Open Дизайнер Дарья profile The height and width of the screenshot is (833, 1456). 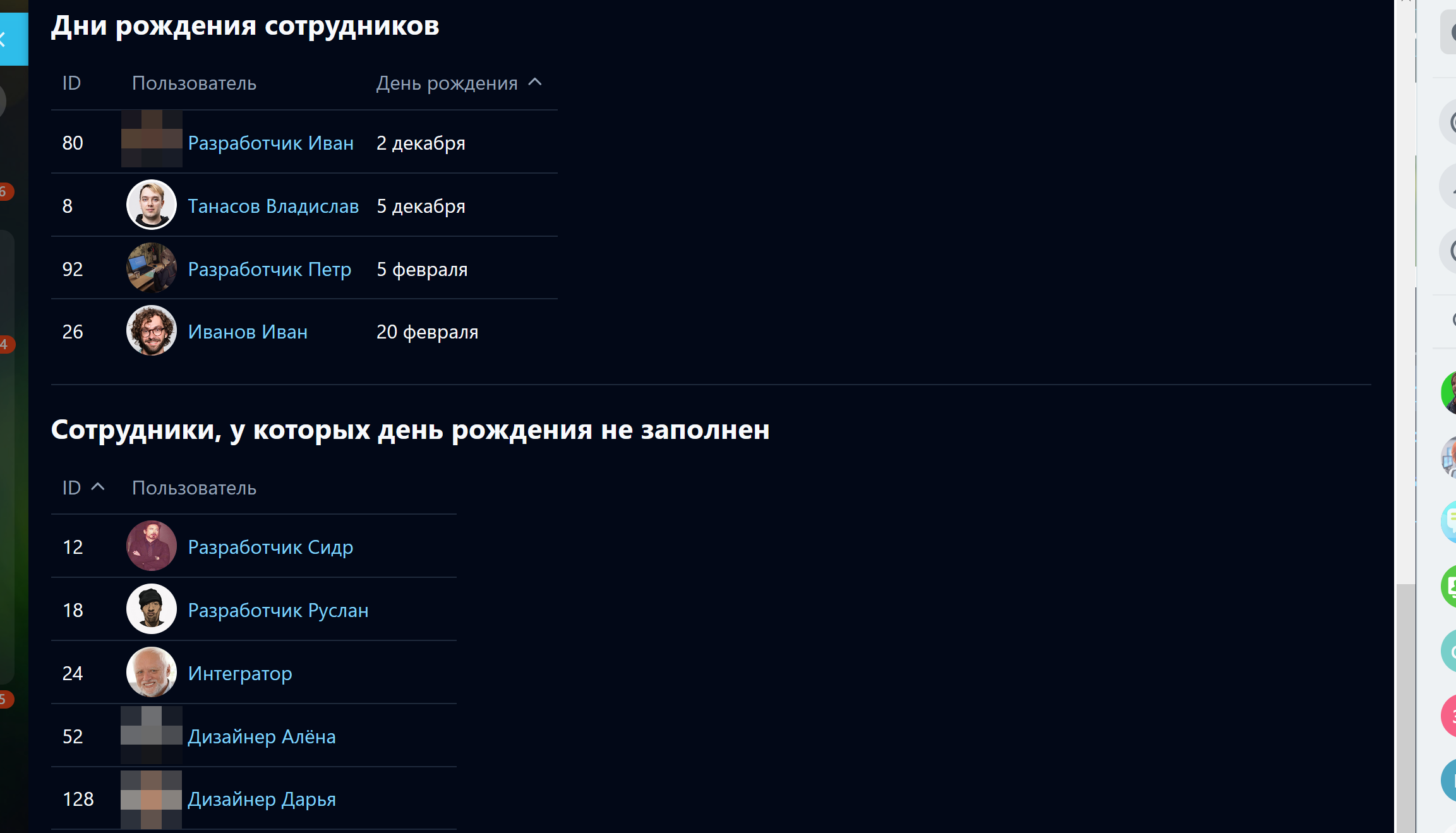(x=262, y=800)
